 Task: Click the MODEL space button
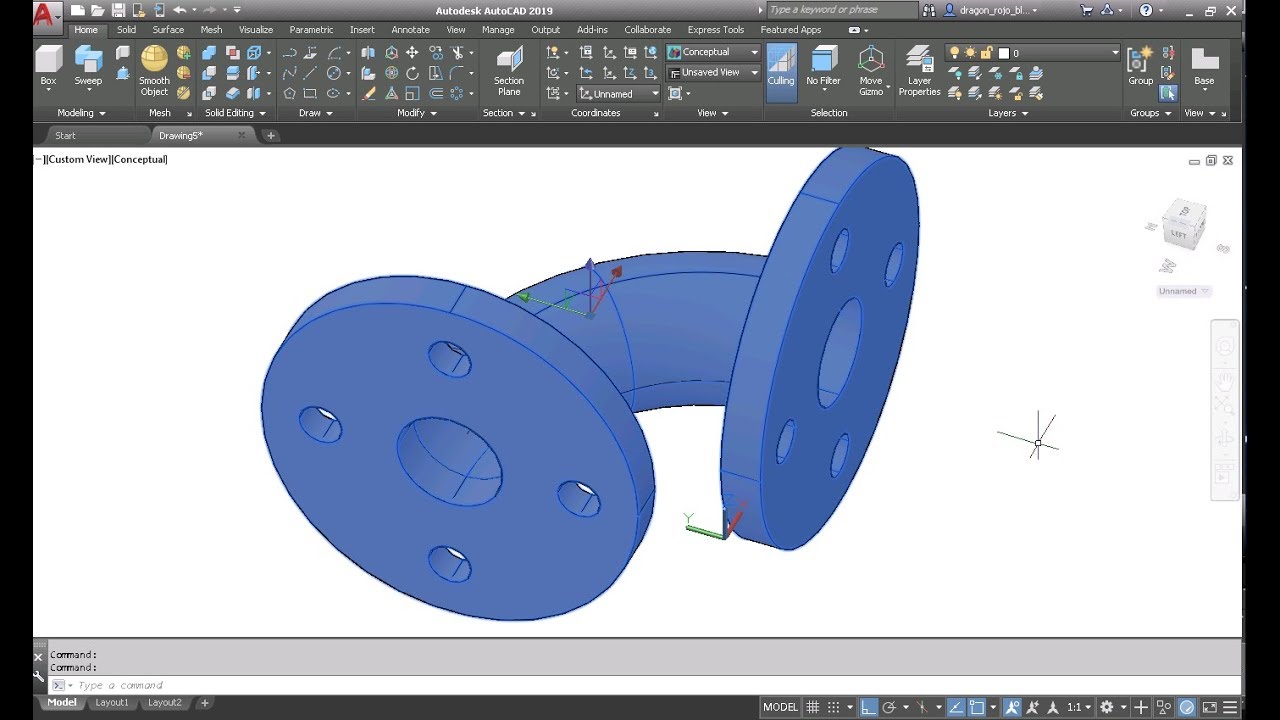[780, 707]
